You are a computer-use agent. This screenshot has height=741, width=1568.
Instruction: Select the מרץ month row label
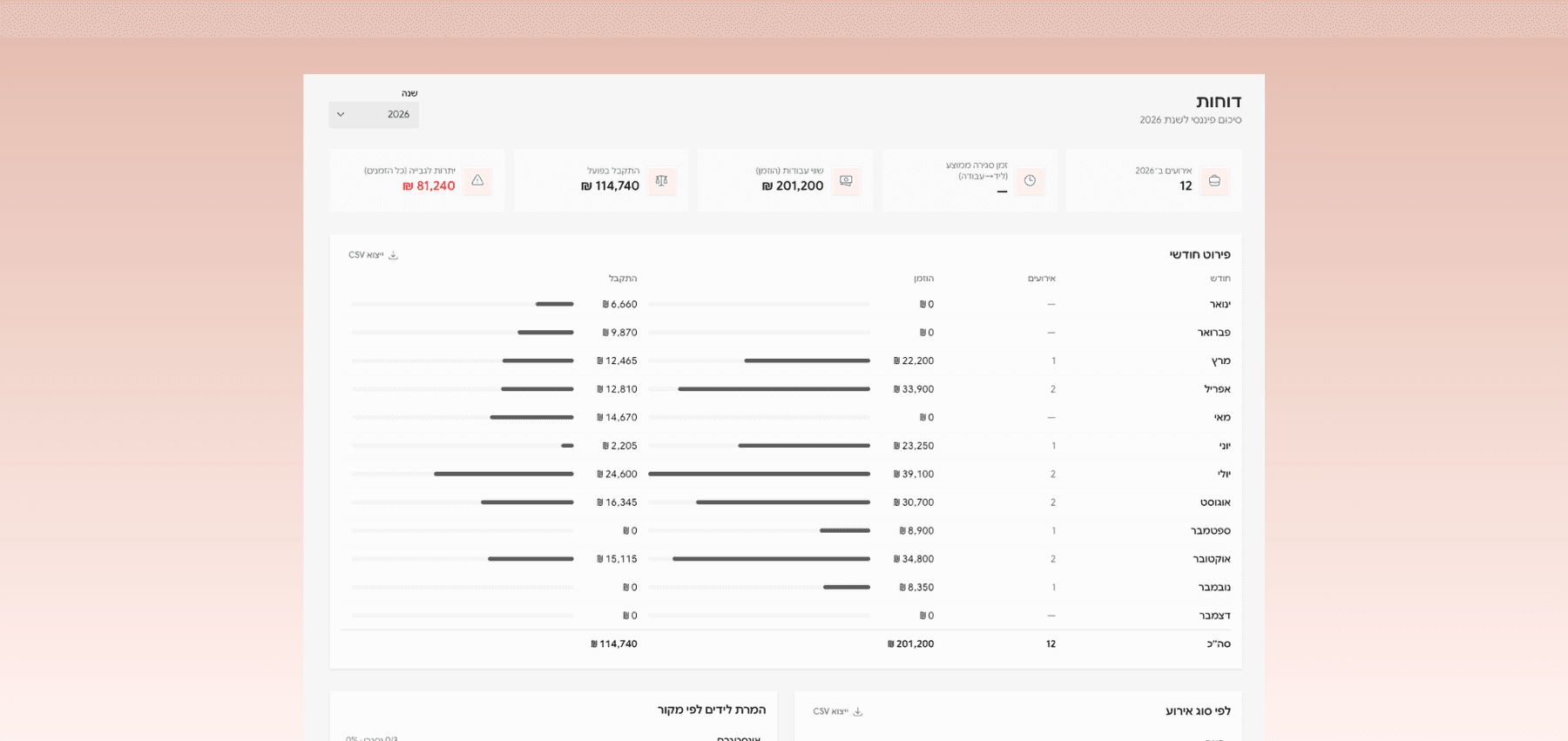(1221, 361)
